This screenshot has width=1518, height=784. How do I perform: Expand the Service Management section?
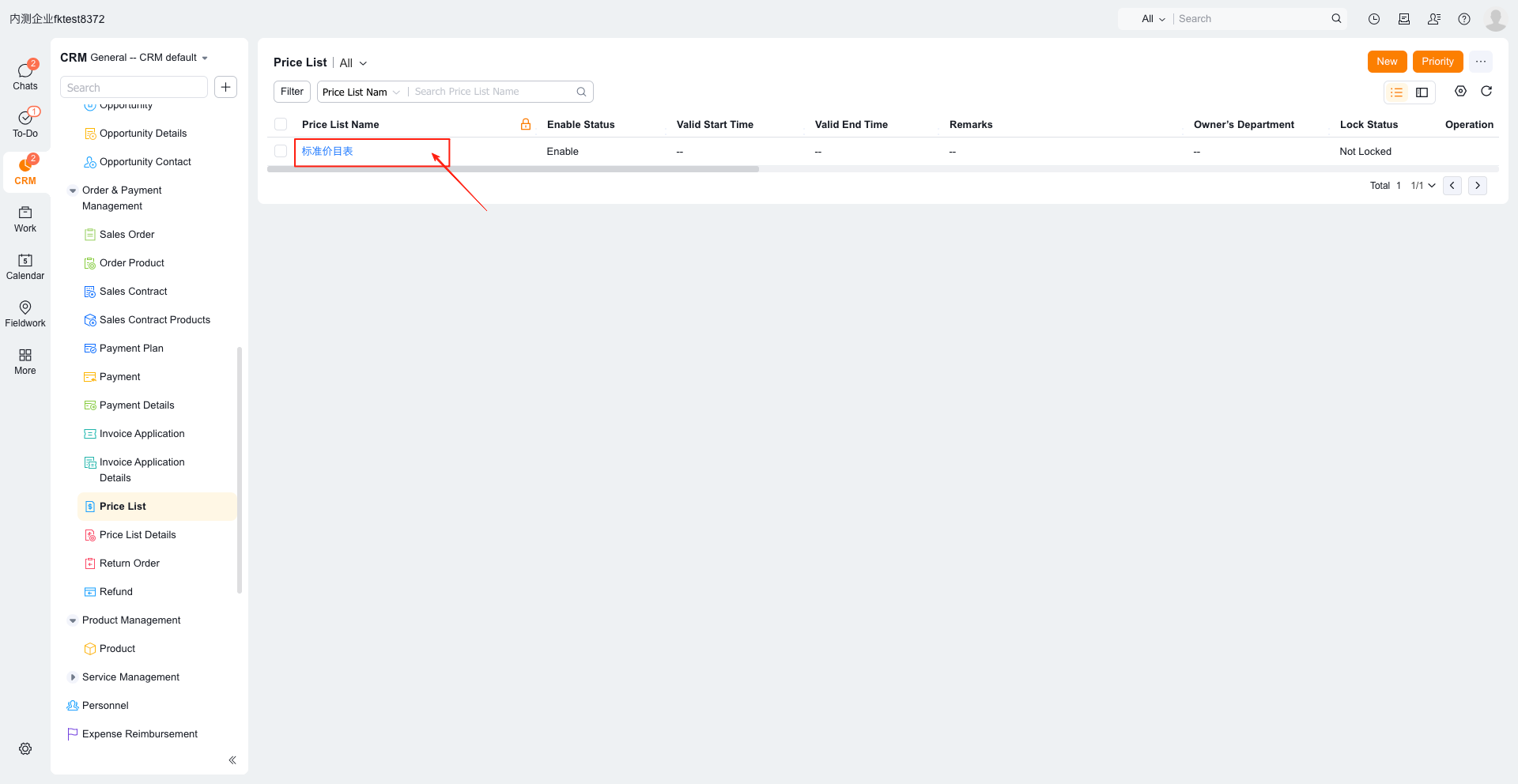[x=73, y=677]
